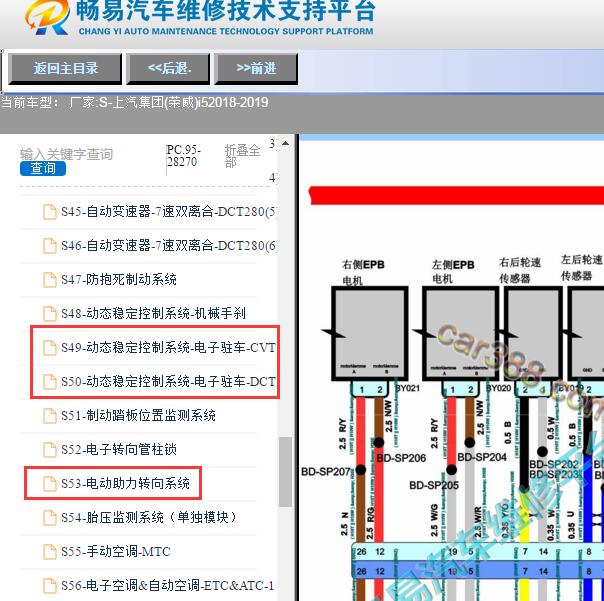Go forward with the >>前进 button
604x601 pixels.
[x=256, y=69]
